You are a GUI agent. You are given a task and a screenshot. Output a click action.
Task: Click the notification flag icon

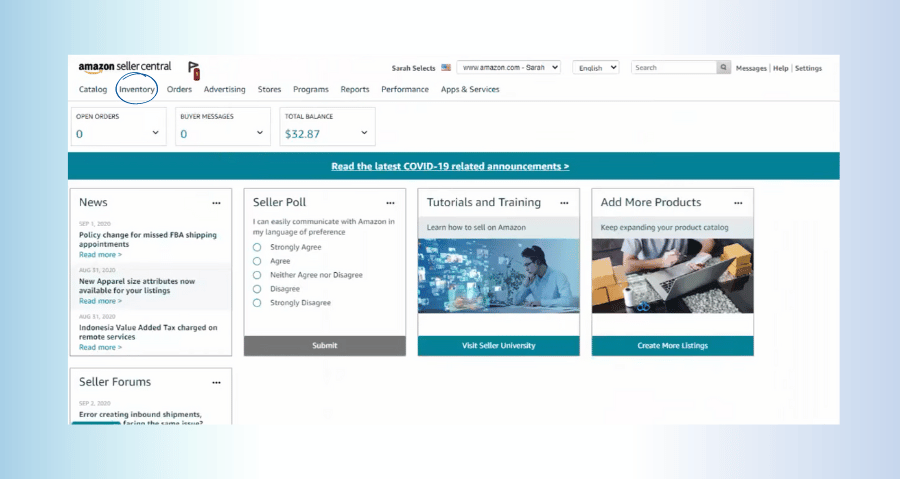[x=194, y=71]
